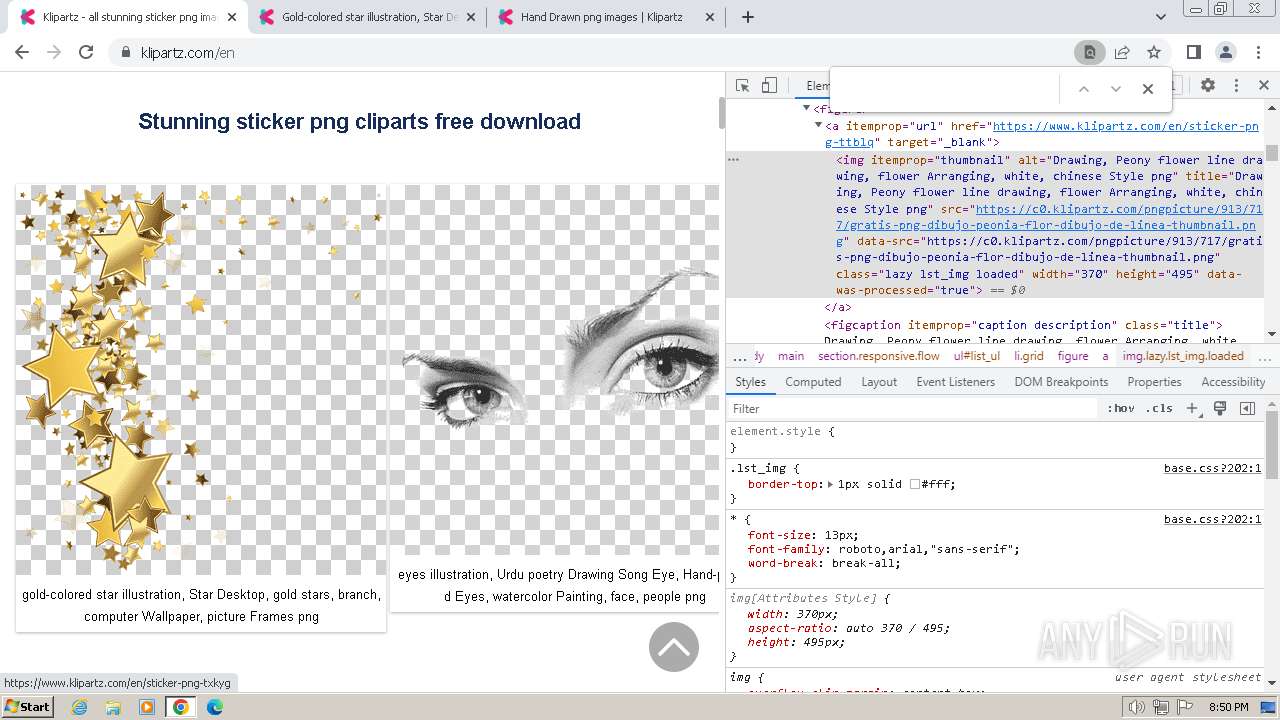
Task: Open the Windows Start menu
Action: pyautogui.click(x=27, y=706)
